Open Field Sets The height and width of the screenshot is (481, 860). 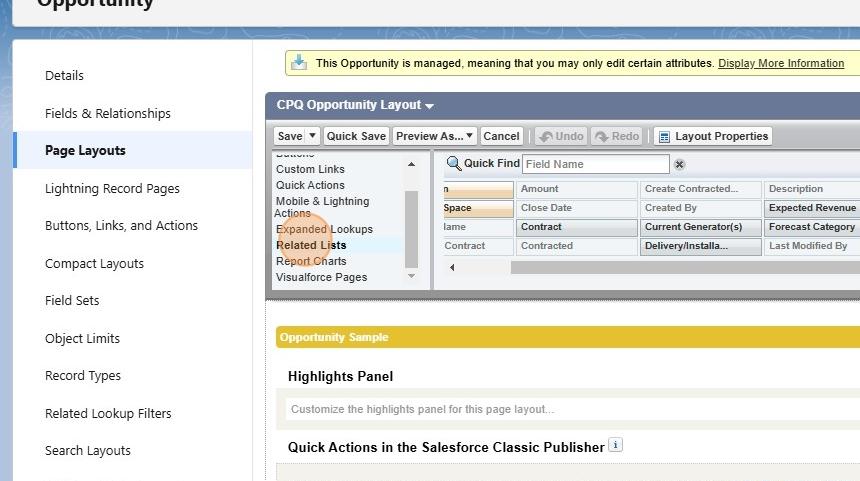tap(72, 301)
